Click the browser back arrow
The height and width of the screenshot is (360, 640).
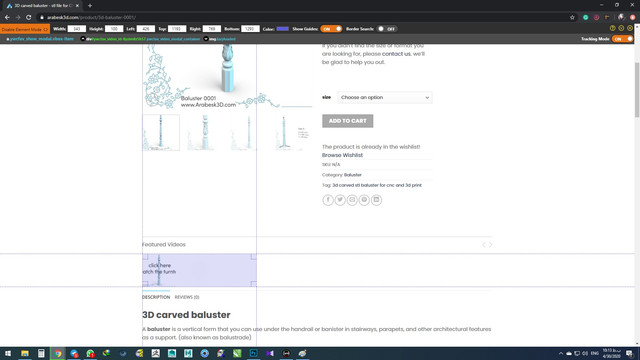(7, 17)
